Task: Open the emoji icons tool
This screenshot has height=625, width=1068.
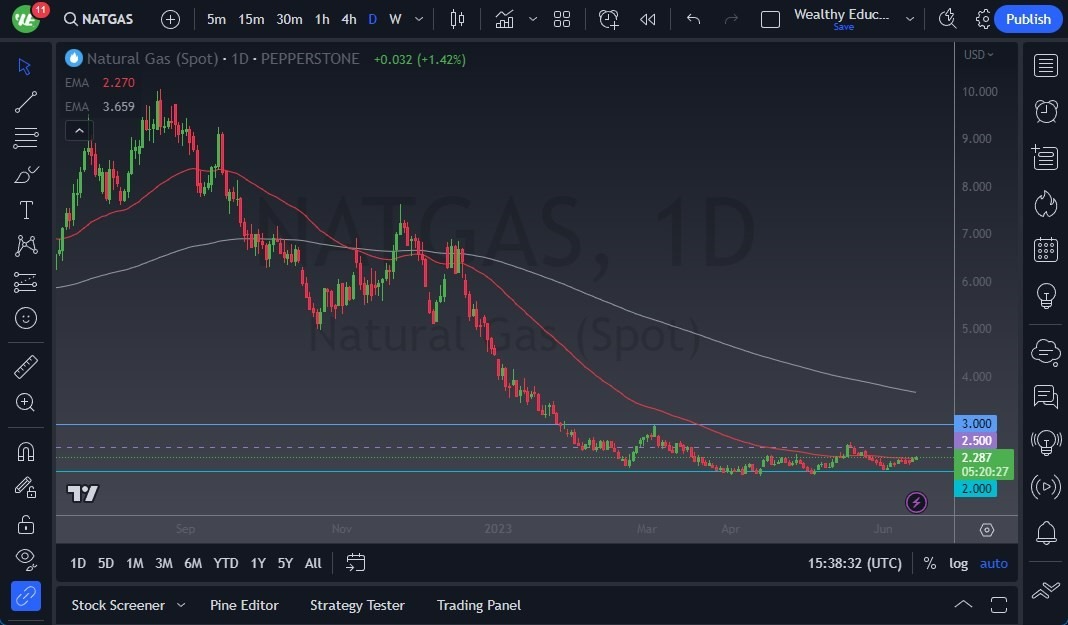Action: click(x=25, y=318)
